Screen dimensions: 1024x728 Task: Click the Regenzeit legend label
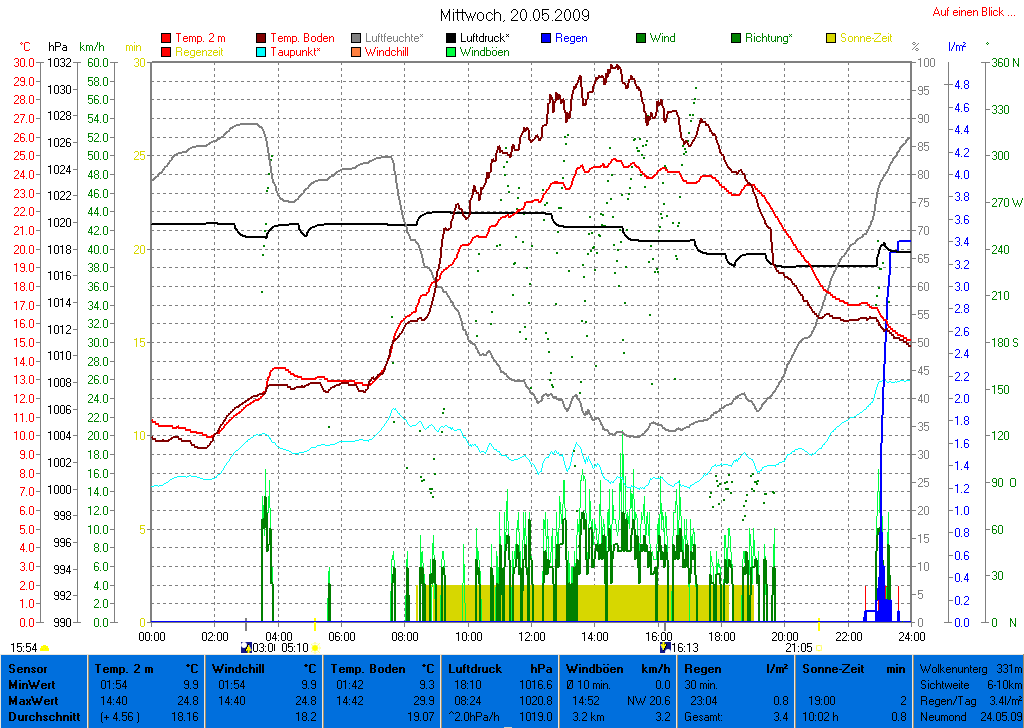pos(201,51)
